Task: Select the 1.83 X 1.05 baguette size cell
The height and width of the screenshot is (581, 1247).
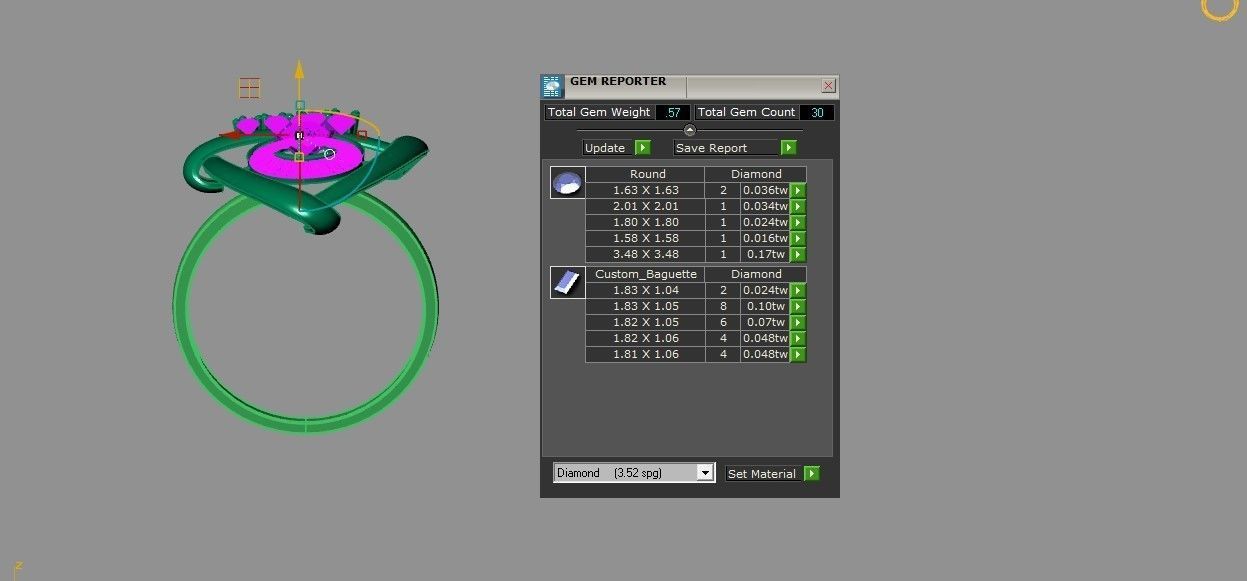Action: point(645,306)
